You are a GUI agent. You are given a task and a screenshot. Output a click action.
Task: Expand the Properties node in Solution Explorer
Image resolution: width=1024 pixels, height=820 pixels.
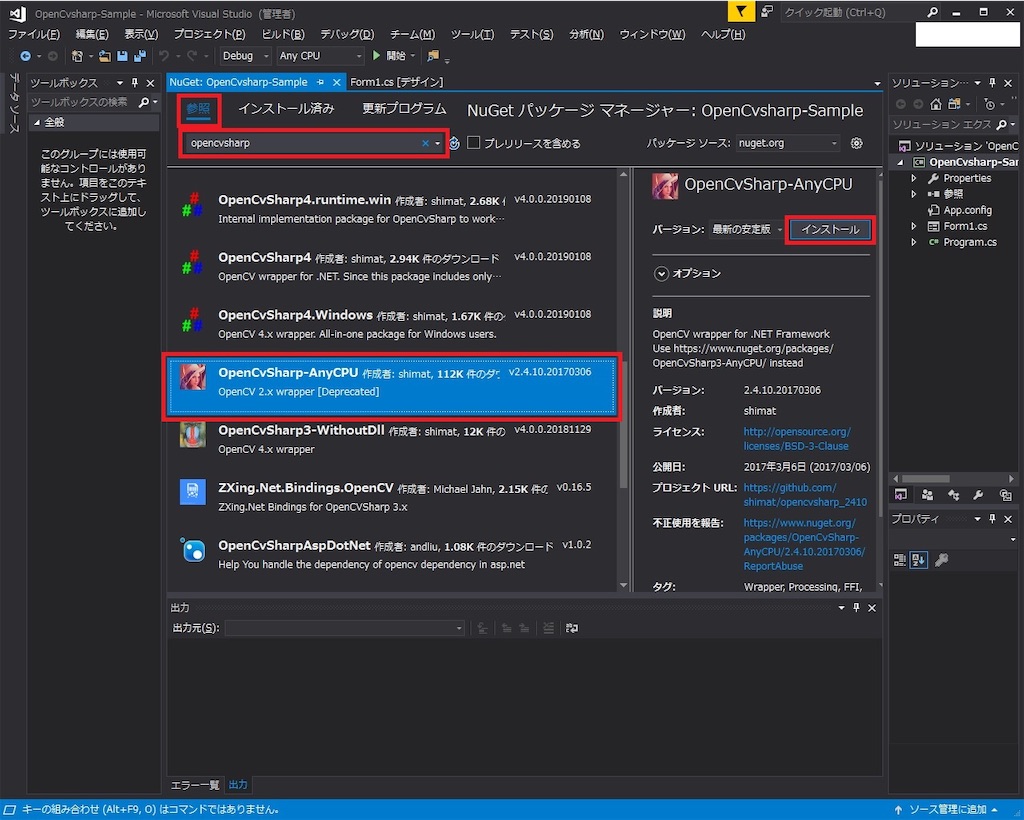click(x=914, y=178)
